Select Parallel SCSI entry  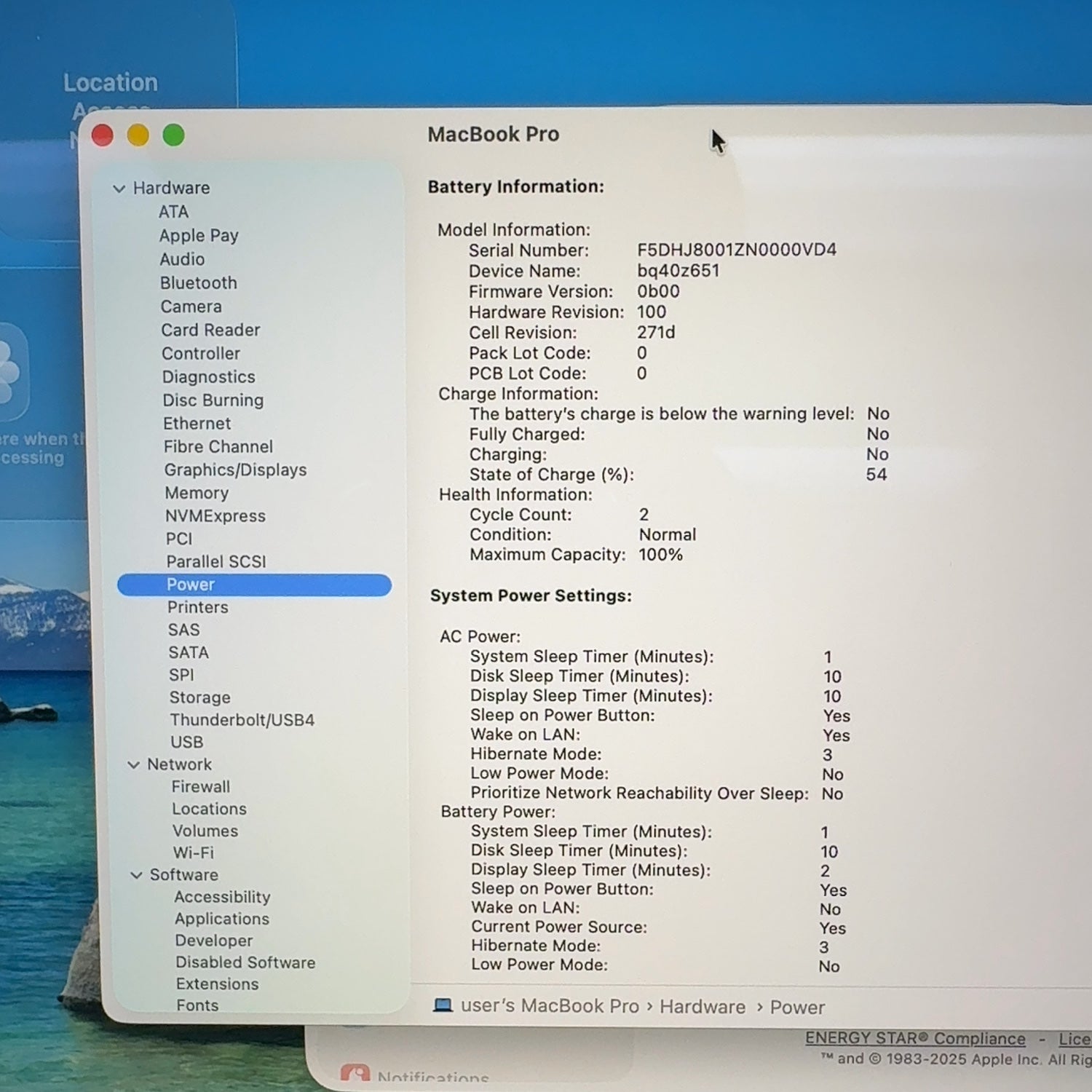click(x=216, y=562)
